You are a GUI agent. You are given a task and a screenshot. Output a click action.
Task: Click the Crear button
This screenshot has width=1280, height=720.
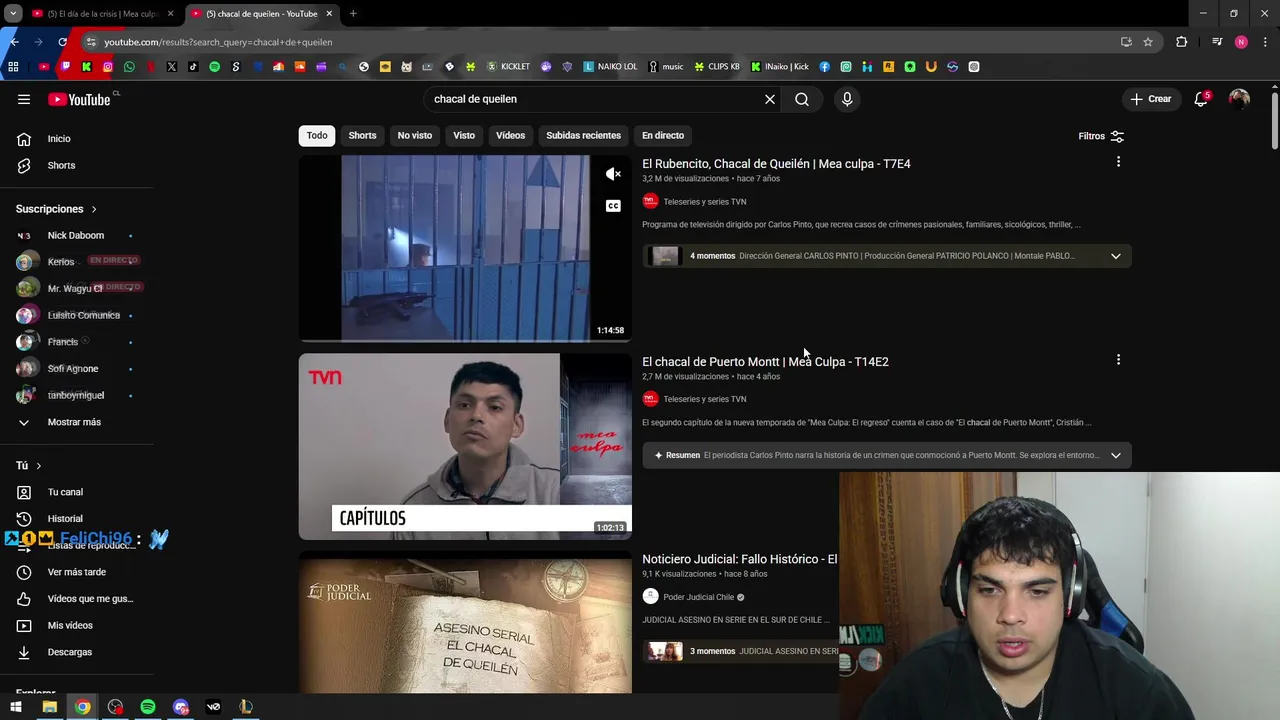pos(1151,99)
